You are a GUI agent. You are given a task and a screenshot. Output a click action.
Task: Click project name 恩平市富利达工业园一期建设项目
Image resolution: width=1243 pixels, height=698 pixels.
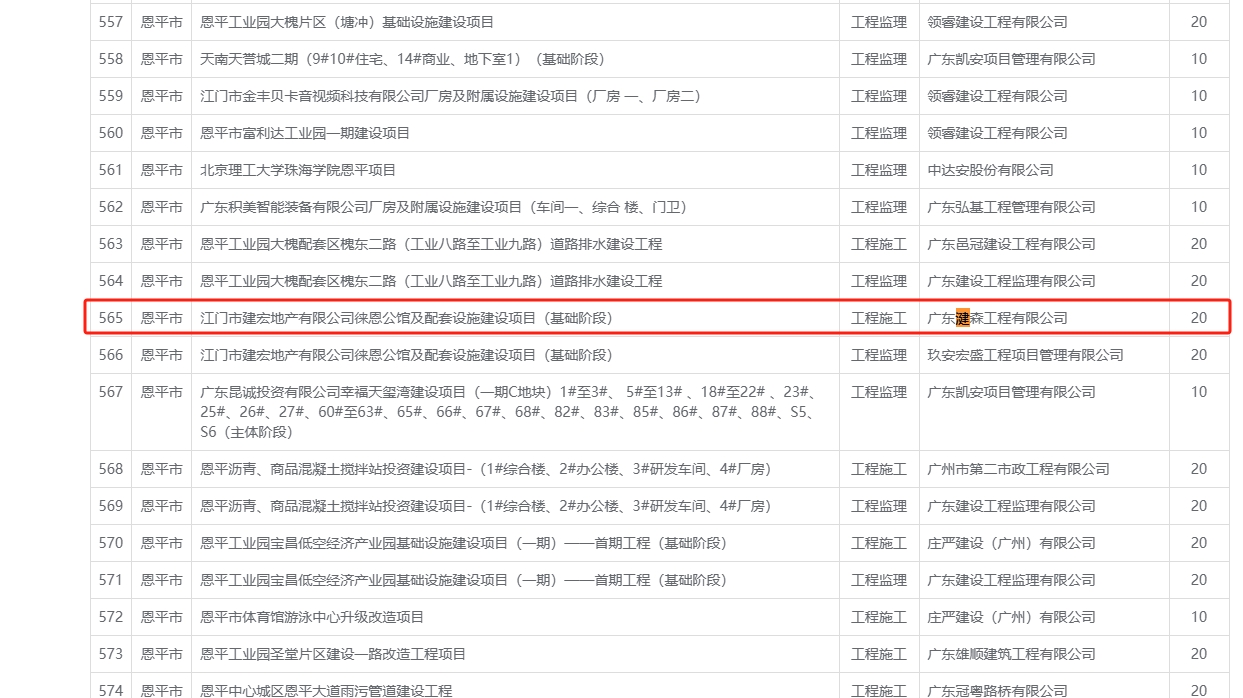(305, 133)
